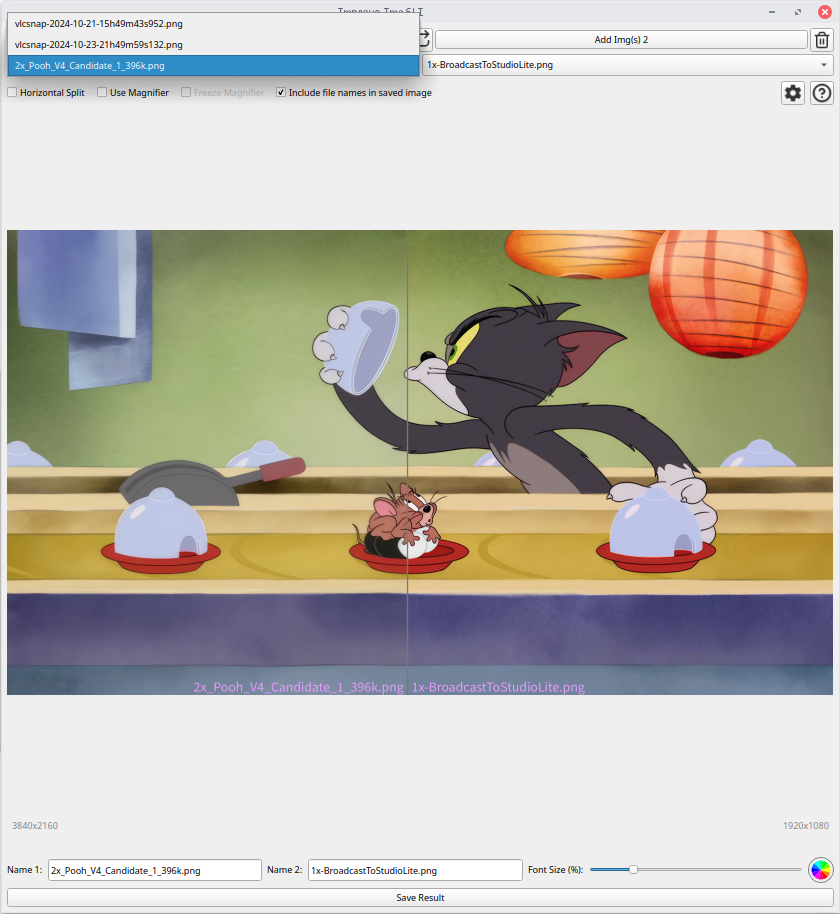Select vlcsnap-2024-10-23-21h49m59s132.png in list

pyautogui.click(x=213, y=45)
